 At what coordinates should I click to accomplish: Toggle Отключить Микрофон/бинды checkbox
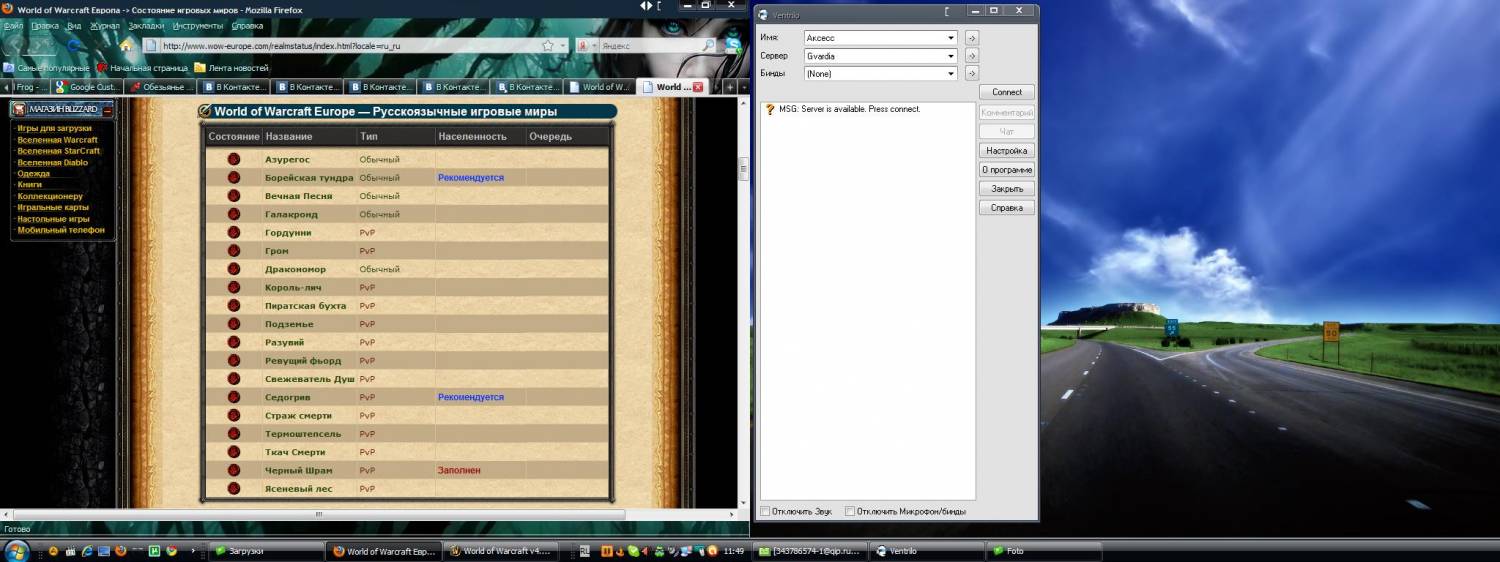(x=850, y=512)
